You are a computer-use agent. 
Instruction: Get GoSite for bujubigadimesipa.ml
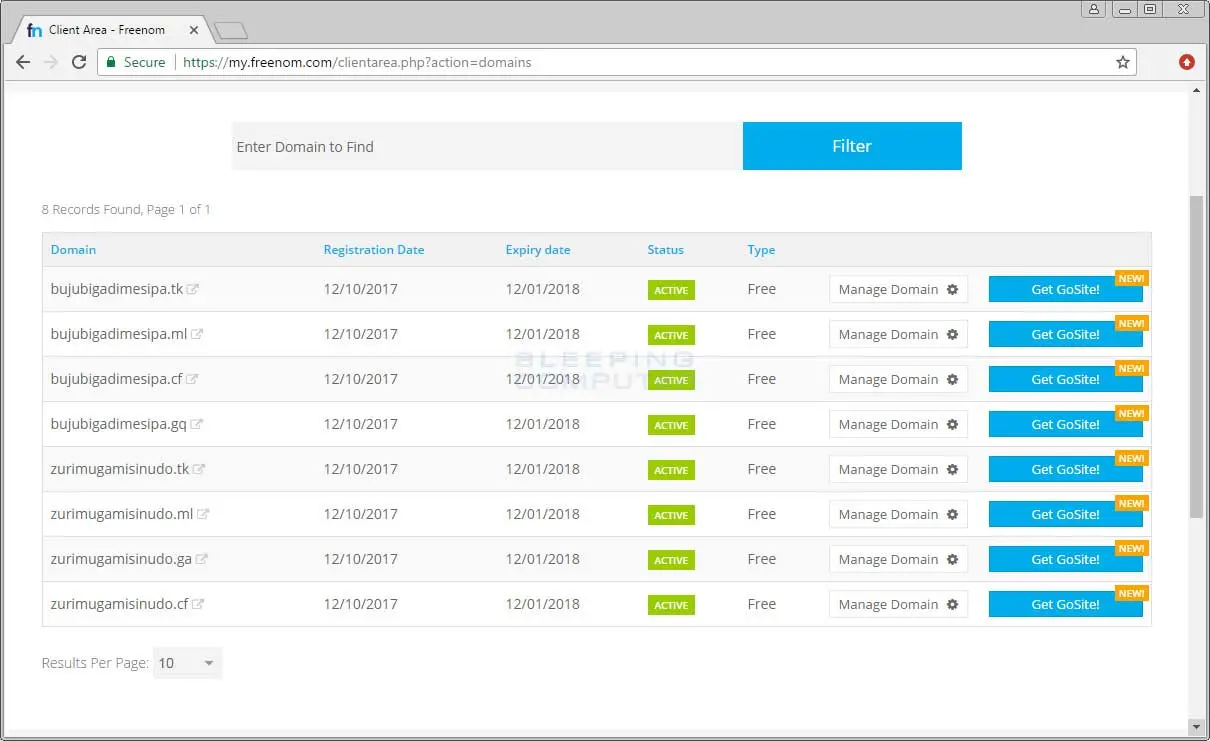point(1065,335)
